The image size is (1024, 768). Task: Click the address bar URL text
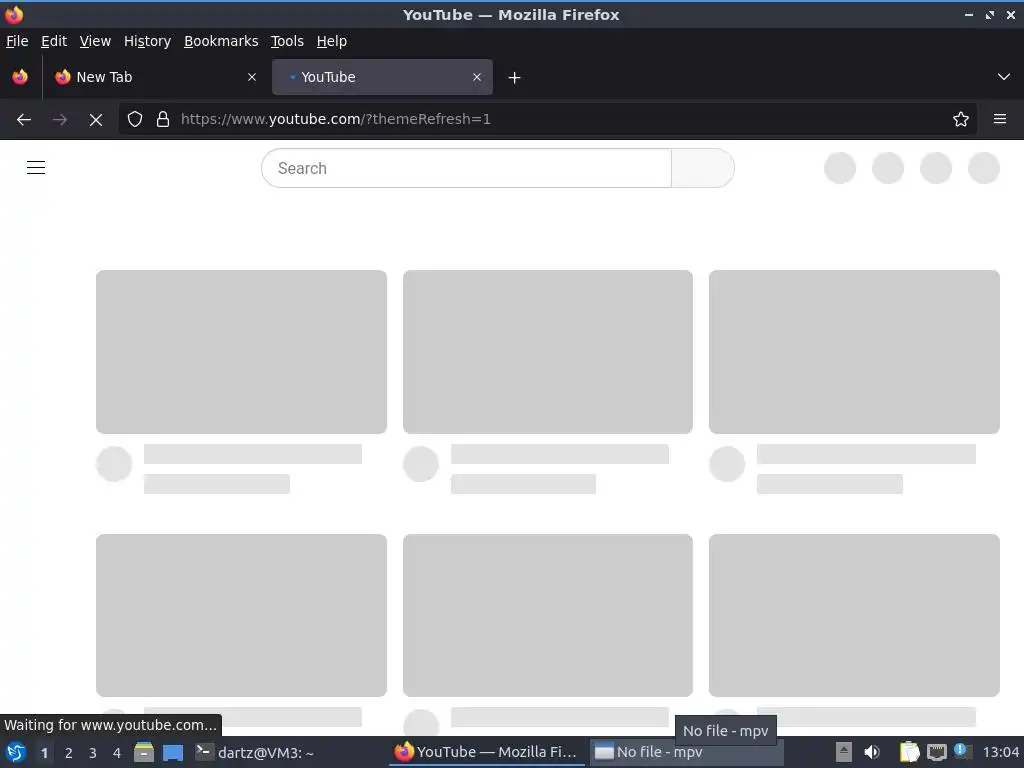click(336, 120)
